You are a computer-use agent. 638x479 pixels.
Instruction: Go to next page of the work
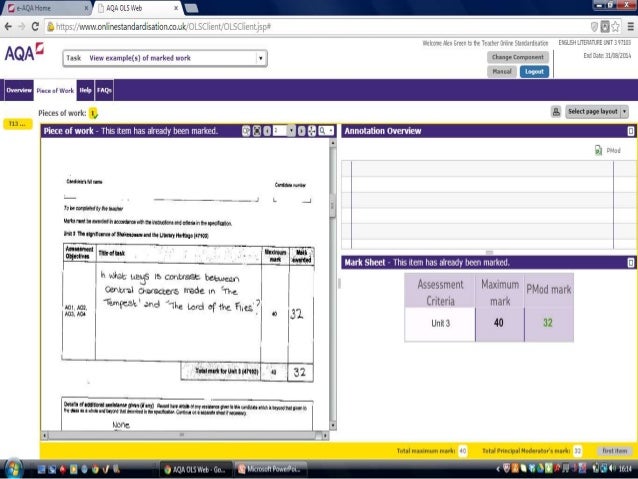(x=302, y=131)
